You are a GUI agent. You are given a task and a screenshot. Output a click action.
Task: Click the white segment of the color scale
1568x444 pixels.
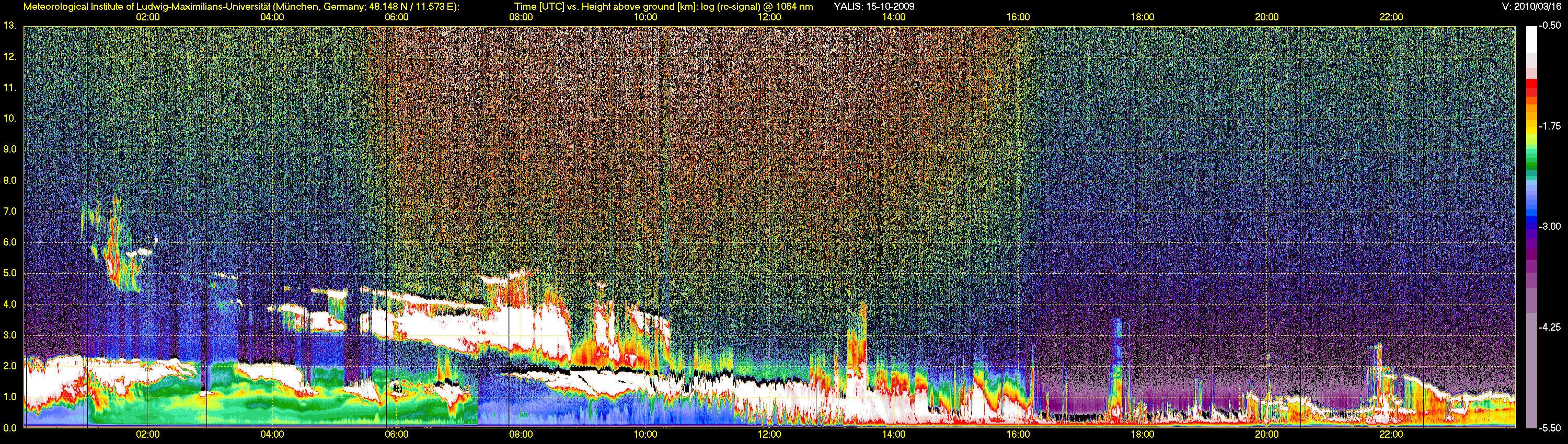(1531, 40)
